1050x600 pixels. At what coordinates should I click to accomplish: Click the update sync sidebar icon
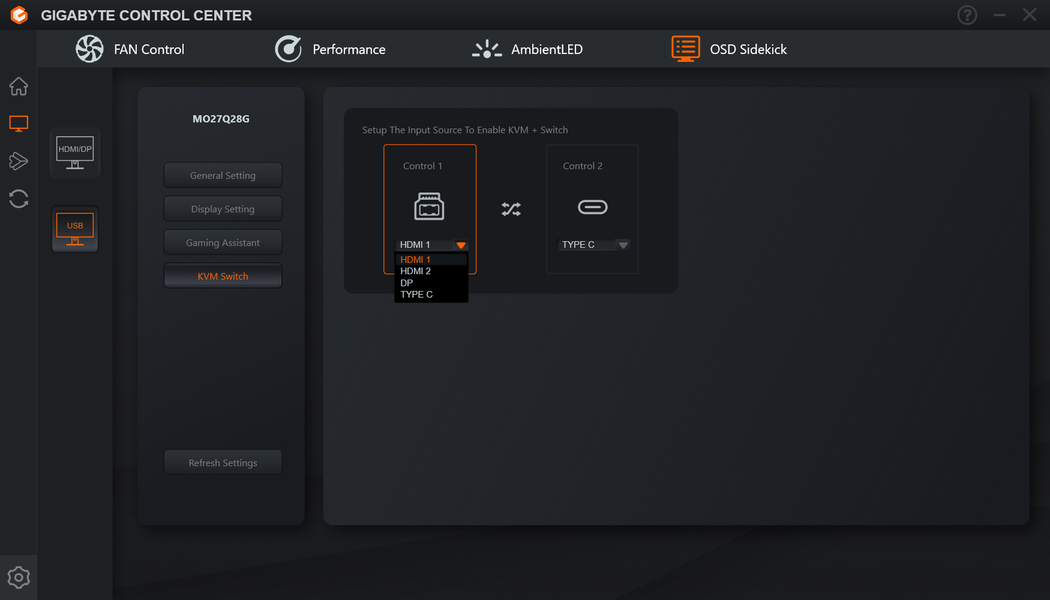tap(19, 199)
